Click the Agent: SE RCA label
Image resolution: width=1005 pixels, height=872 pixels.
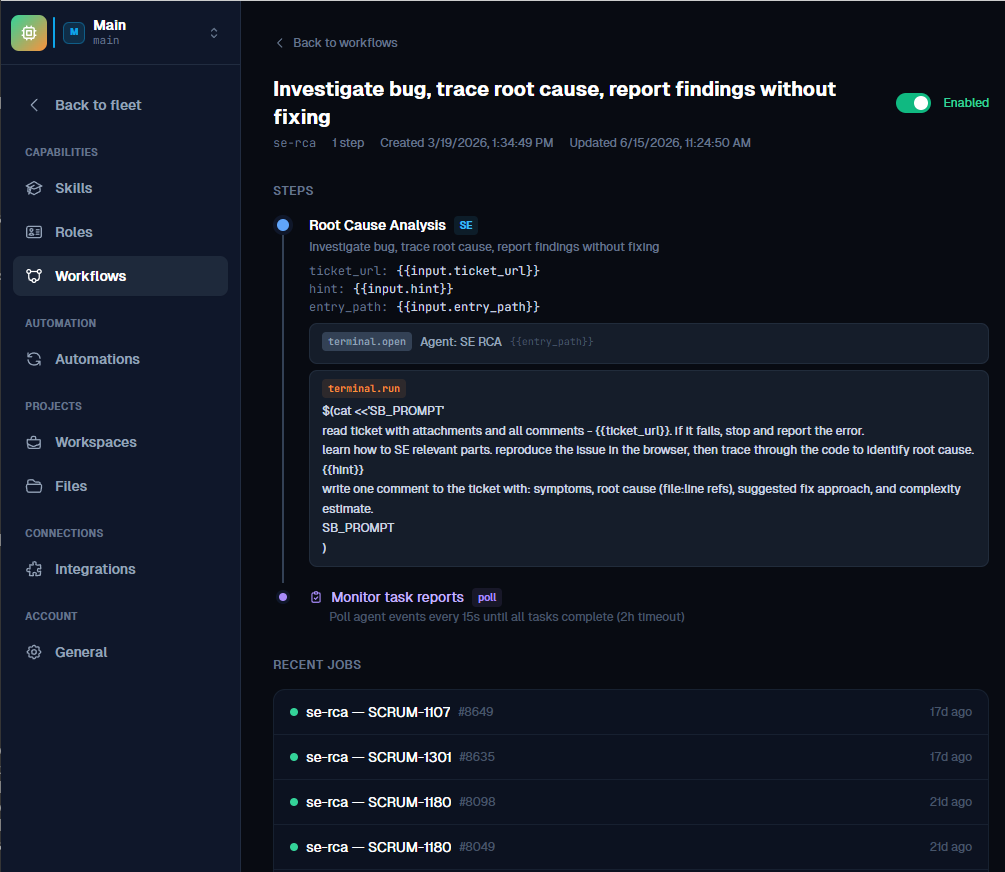[x=461, y=342]
